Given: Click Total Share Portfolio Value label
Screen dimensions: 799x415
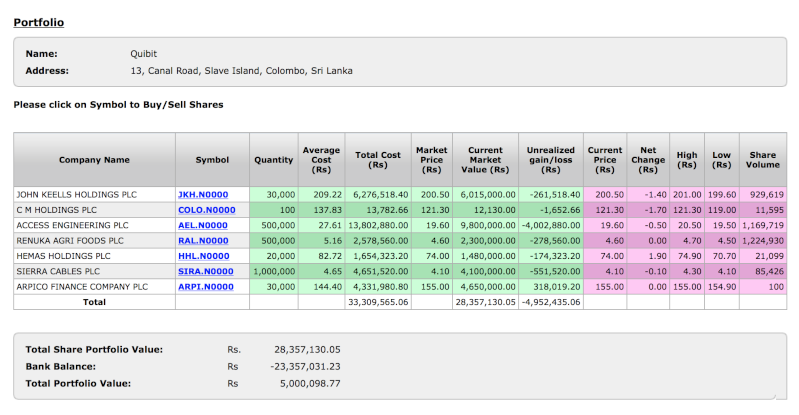Looking at the screenshot, I should click(94, 350).
